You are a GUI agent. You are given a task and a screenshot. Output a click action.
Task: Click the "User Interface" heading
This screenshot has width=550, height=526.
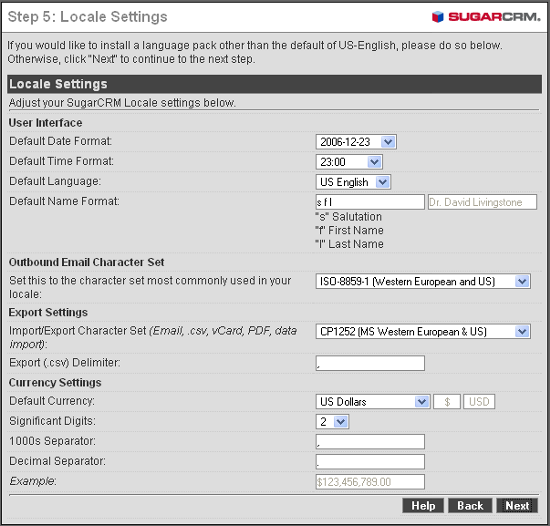pos(46,123)
